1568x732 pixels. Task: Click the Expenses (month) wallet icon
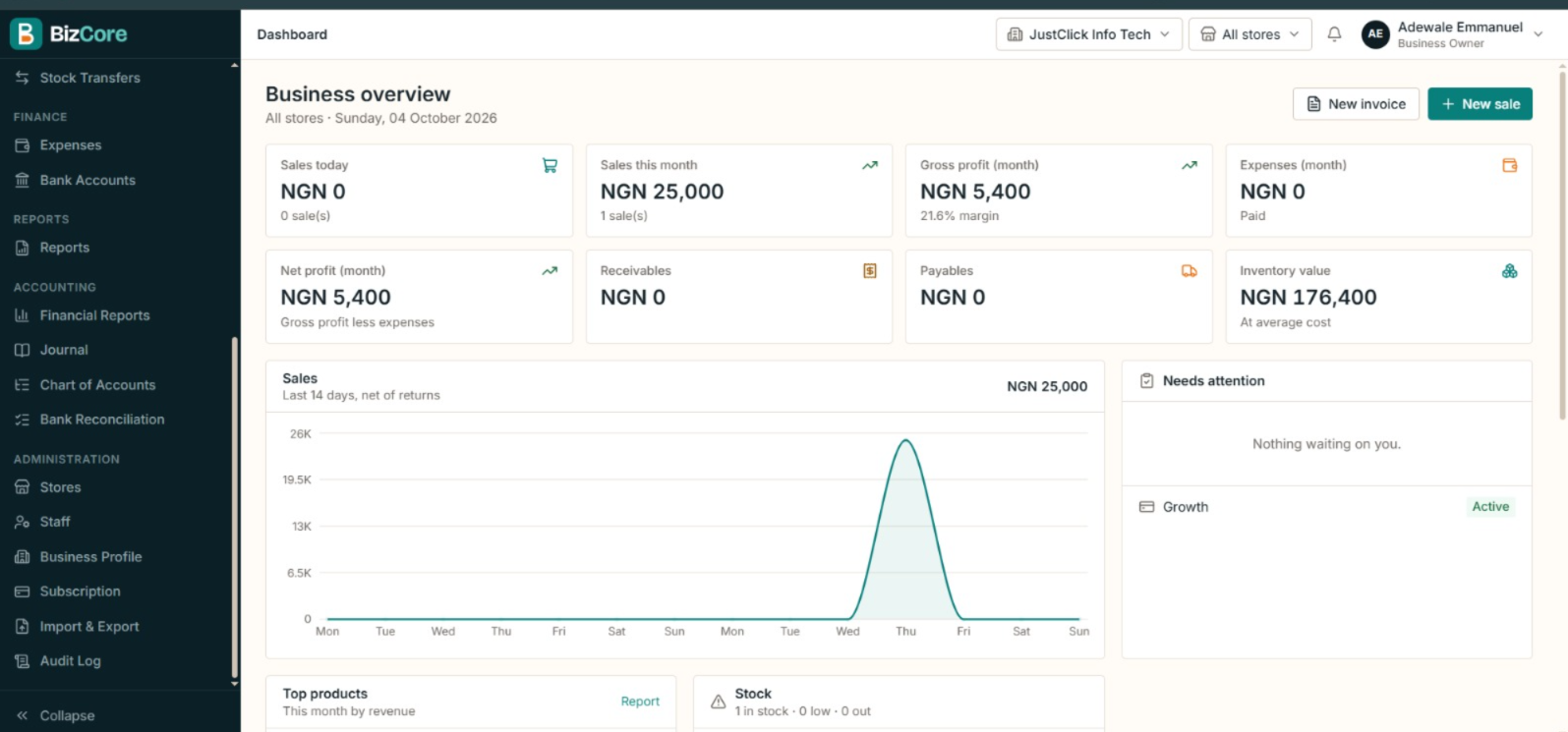pos(1510,165)
